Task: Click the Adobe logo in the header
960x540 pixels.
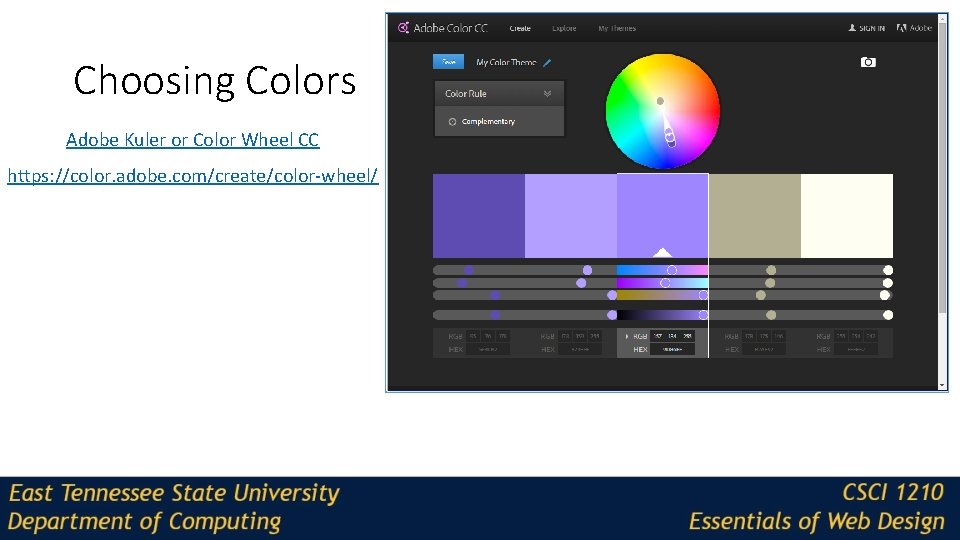Action: 901,28
